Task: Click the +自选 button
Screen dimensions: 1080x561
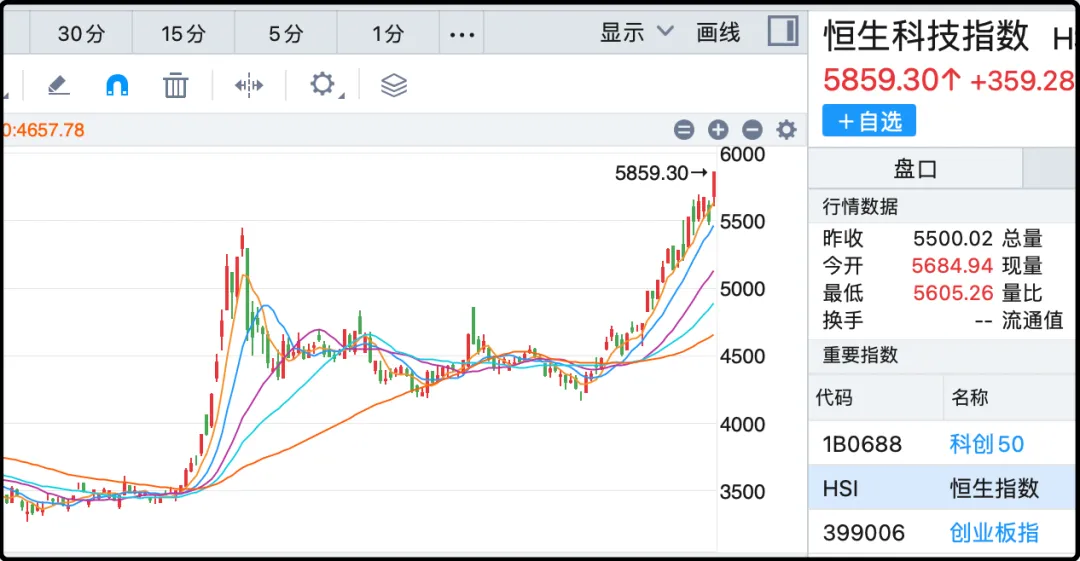Action: (x=869, y=121)
